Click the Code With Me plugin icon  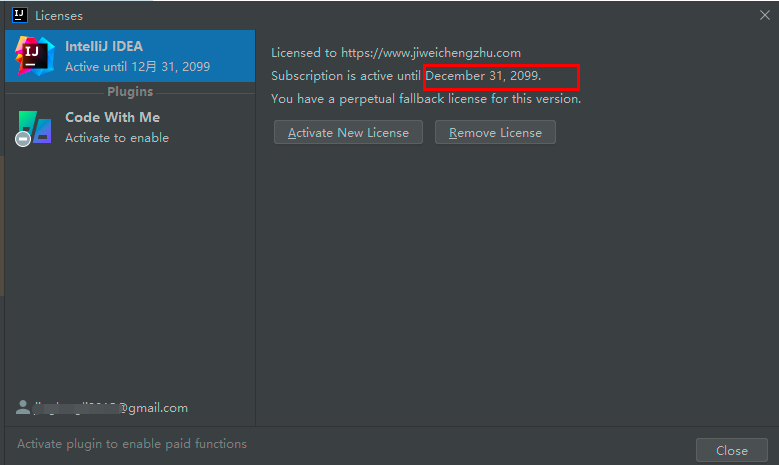tap(33, 127)
